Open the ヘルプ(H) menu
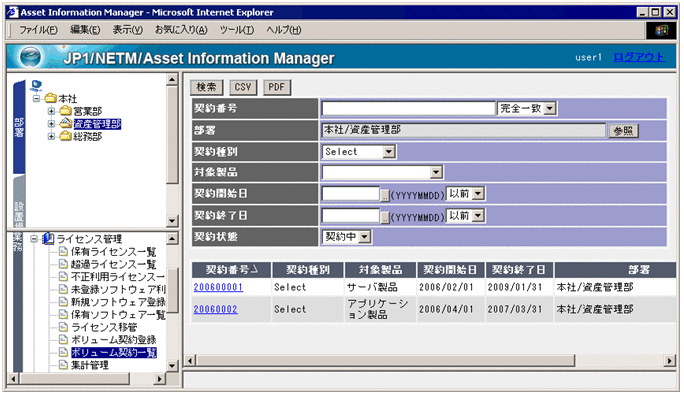The image size is (684, 396). click(284, 30)
